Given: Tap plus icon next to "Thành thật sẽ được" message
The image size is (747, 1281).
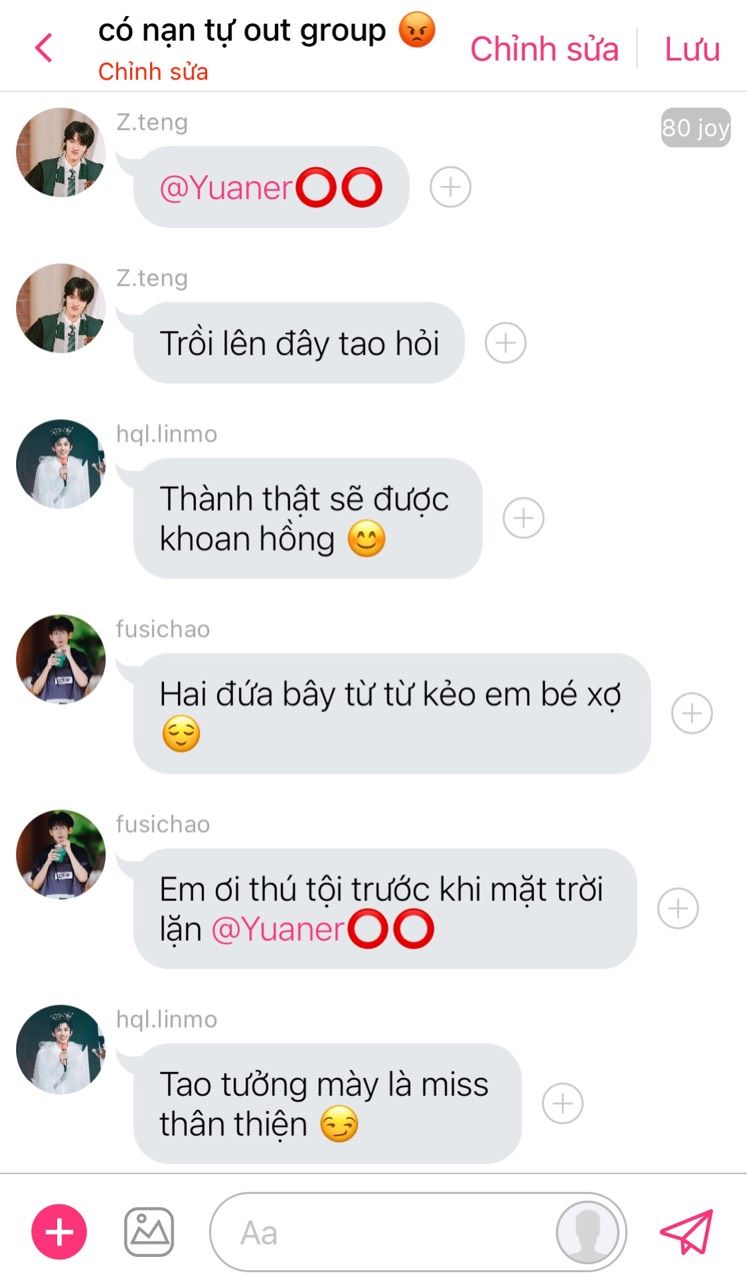Looking at the screenshot, I should pos(523,518).
